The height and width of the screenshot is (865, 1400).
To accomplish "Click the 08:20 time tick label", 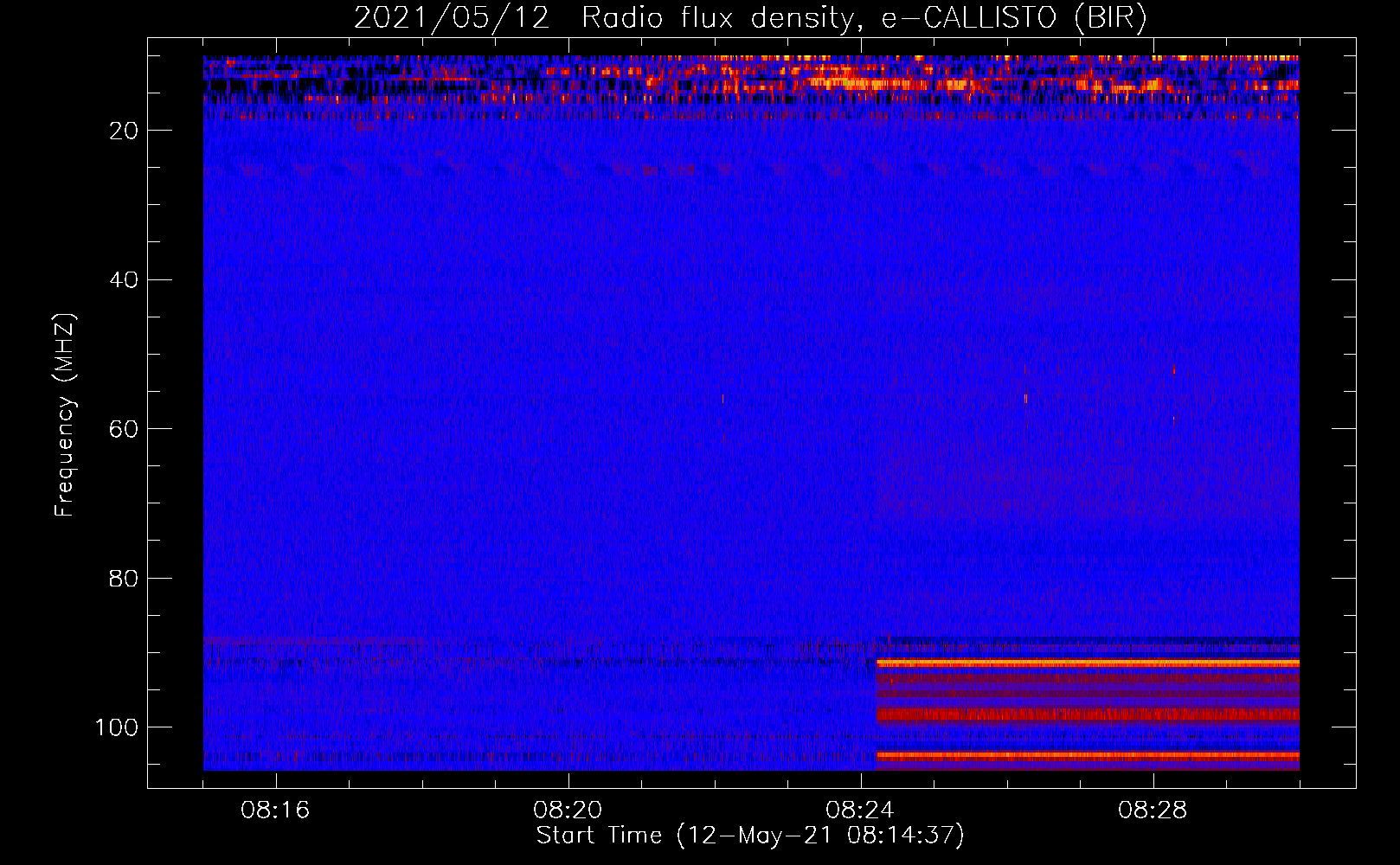I will [568, 811].
